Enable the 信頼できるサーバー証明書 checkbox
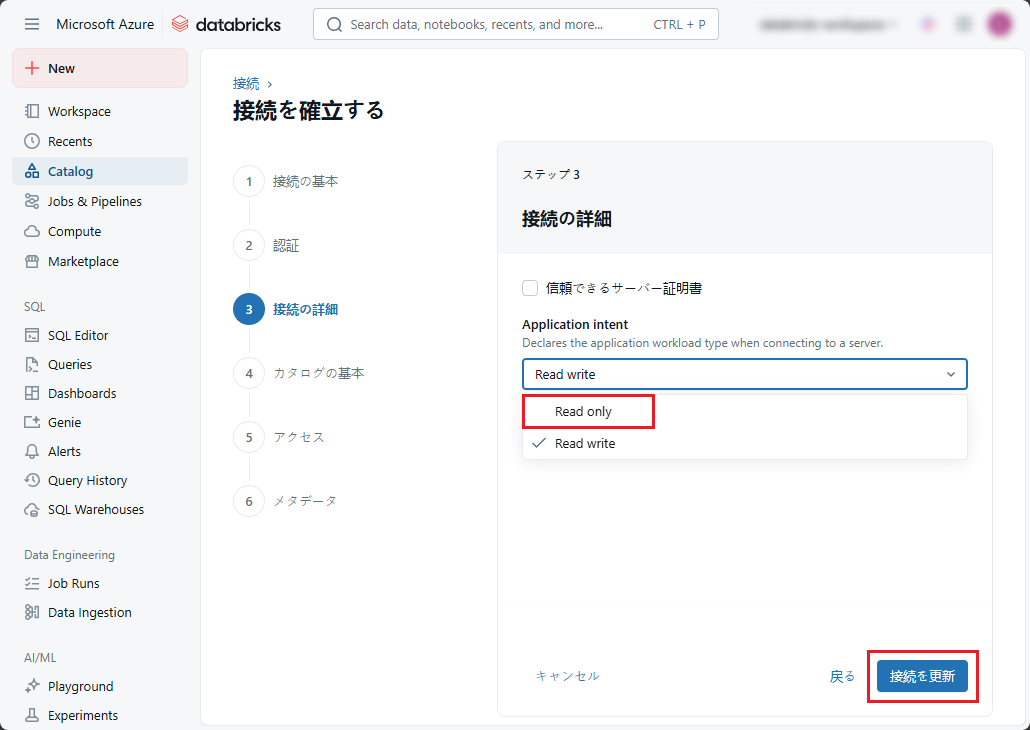1030x730 pixels. [x=530, y=288]
